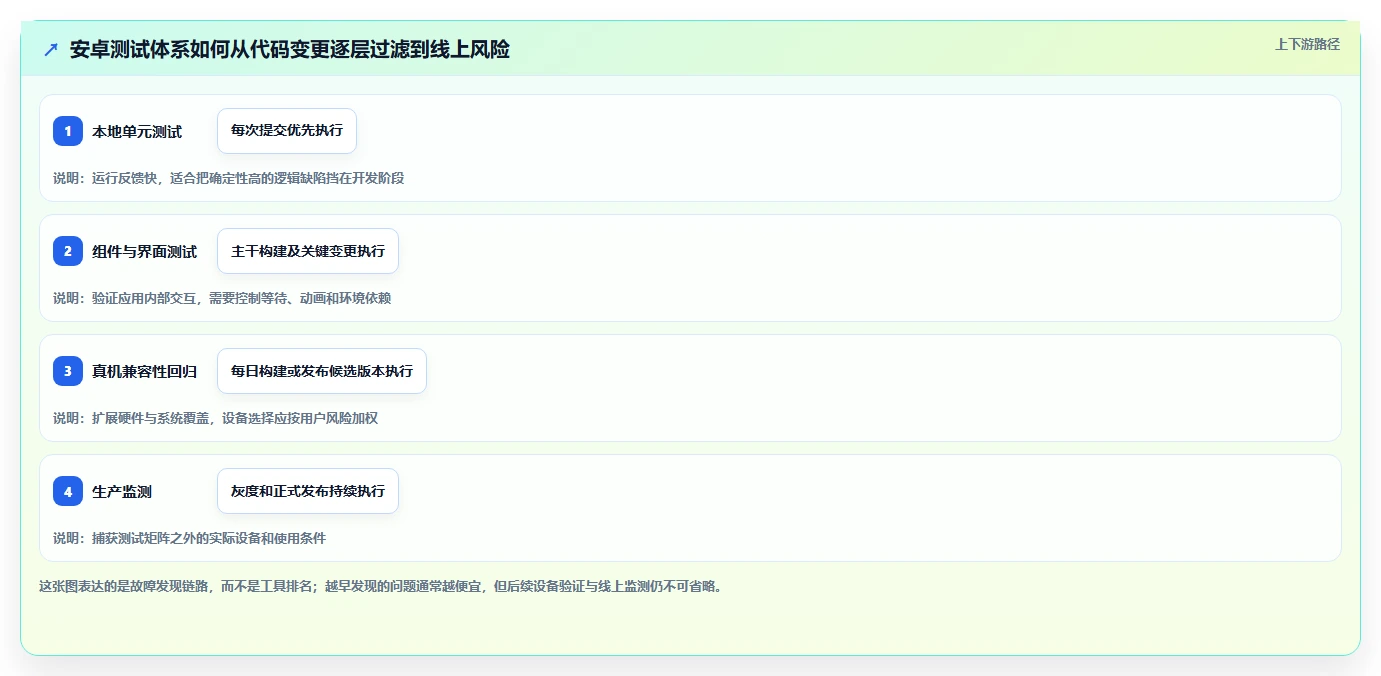
Task: Click the description starting 说明：运行反馈快
Action: coord(228,178)
